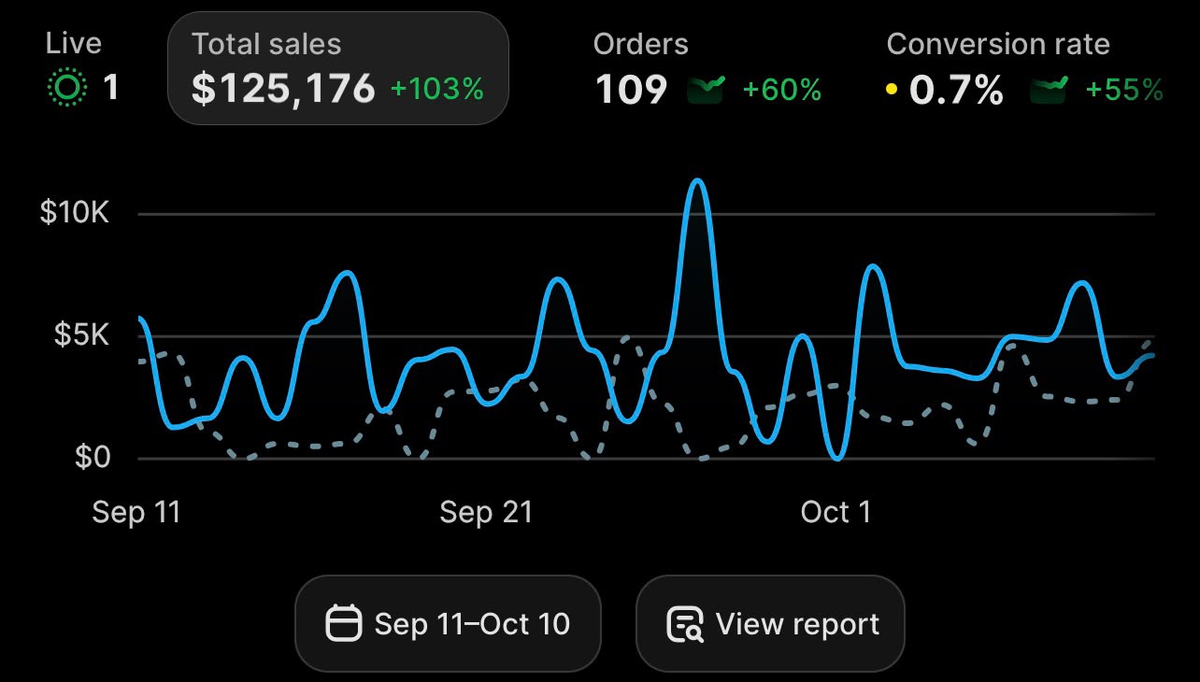Click the yellow dot beside 0.7%
This screenshot has width=1200, height=682.
(891, 89)
